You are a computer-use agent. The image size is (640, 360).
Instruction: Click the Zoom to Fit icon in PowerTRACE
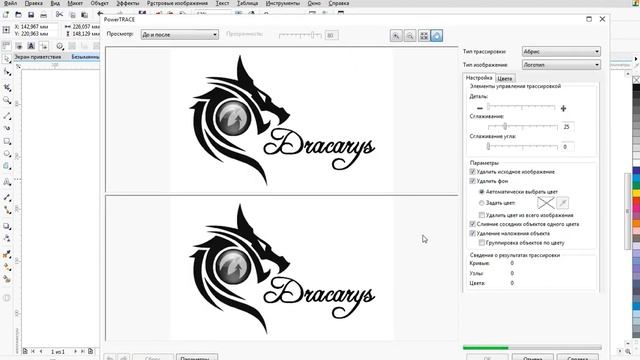tap(424, 36)
